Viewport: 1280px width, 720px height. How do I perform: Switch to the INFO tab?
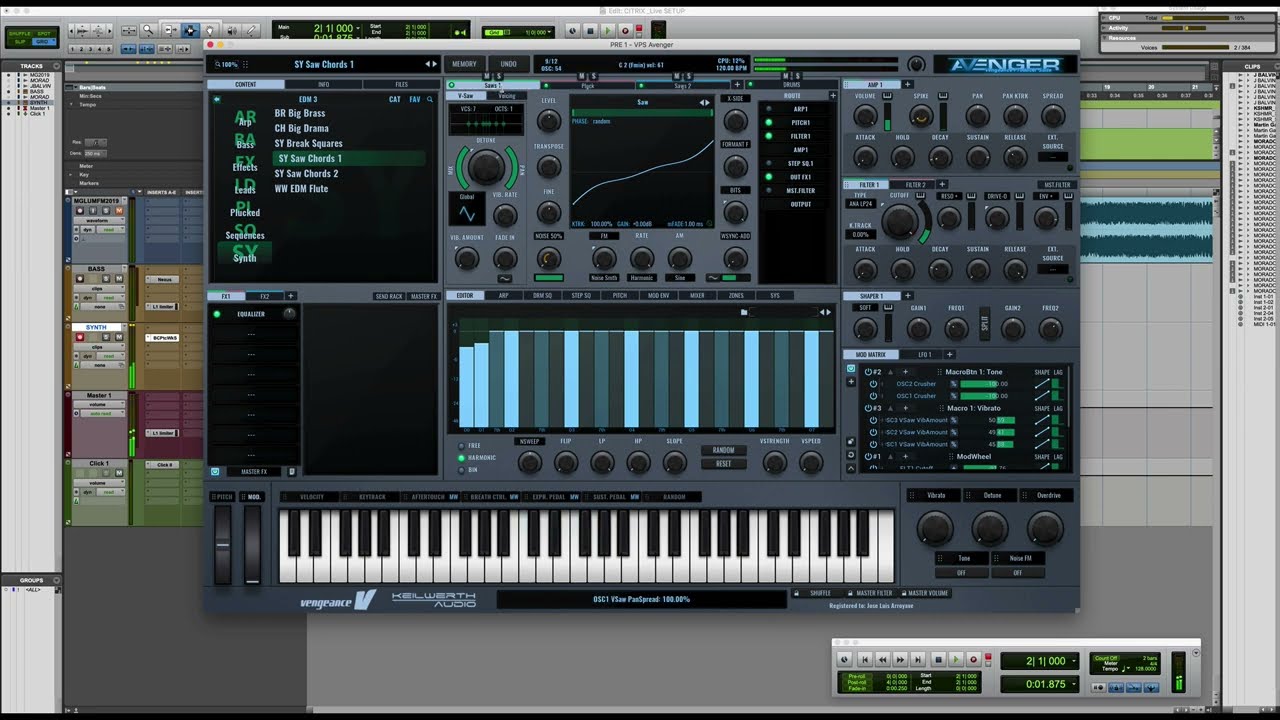[x=323, y=85]
